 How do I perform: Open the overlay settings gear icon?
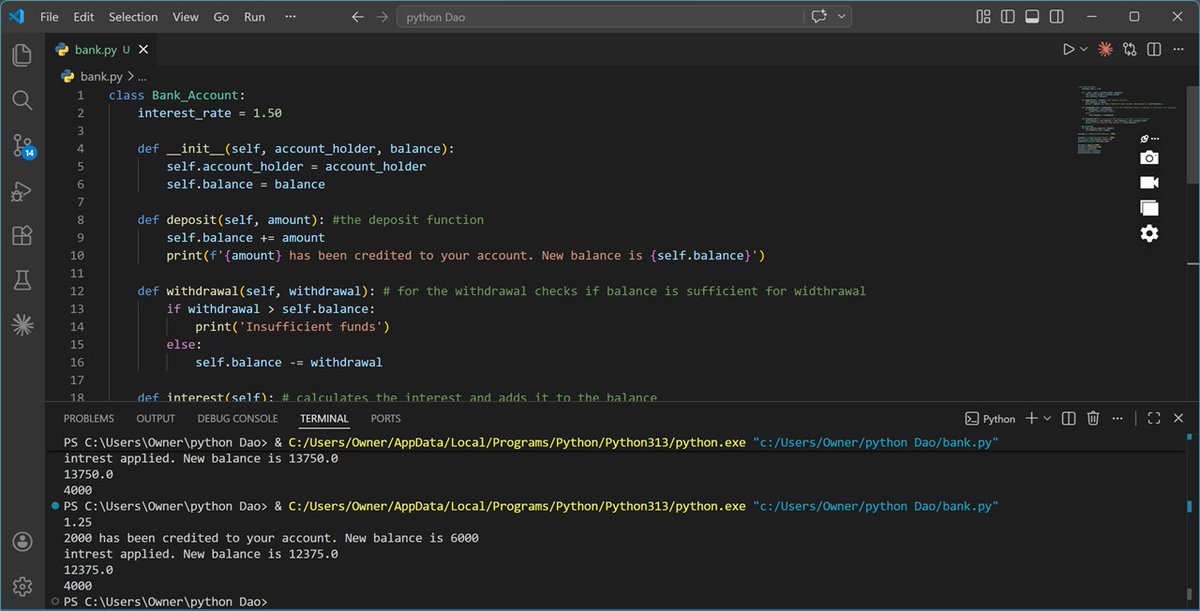(1149, 233)
